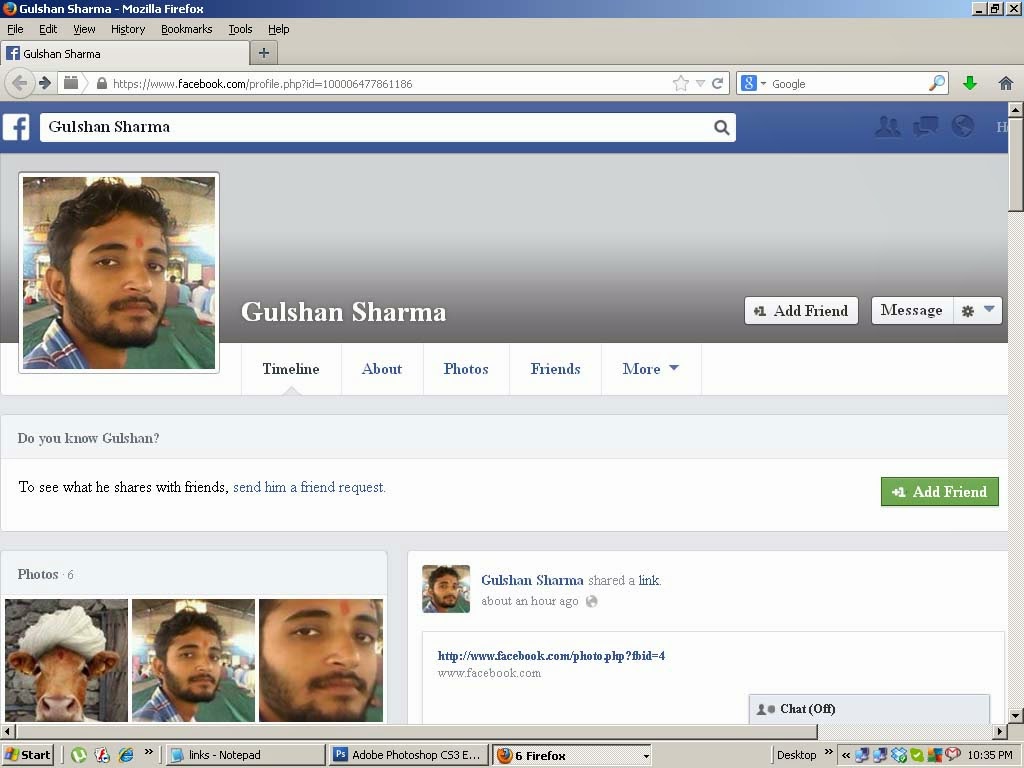Open the search engine selector dropdown
The image size is (1024, 768).
(x=763, y=84)
